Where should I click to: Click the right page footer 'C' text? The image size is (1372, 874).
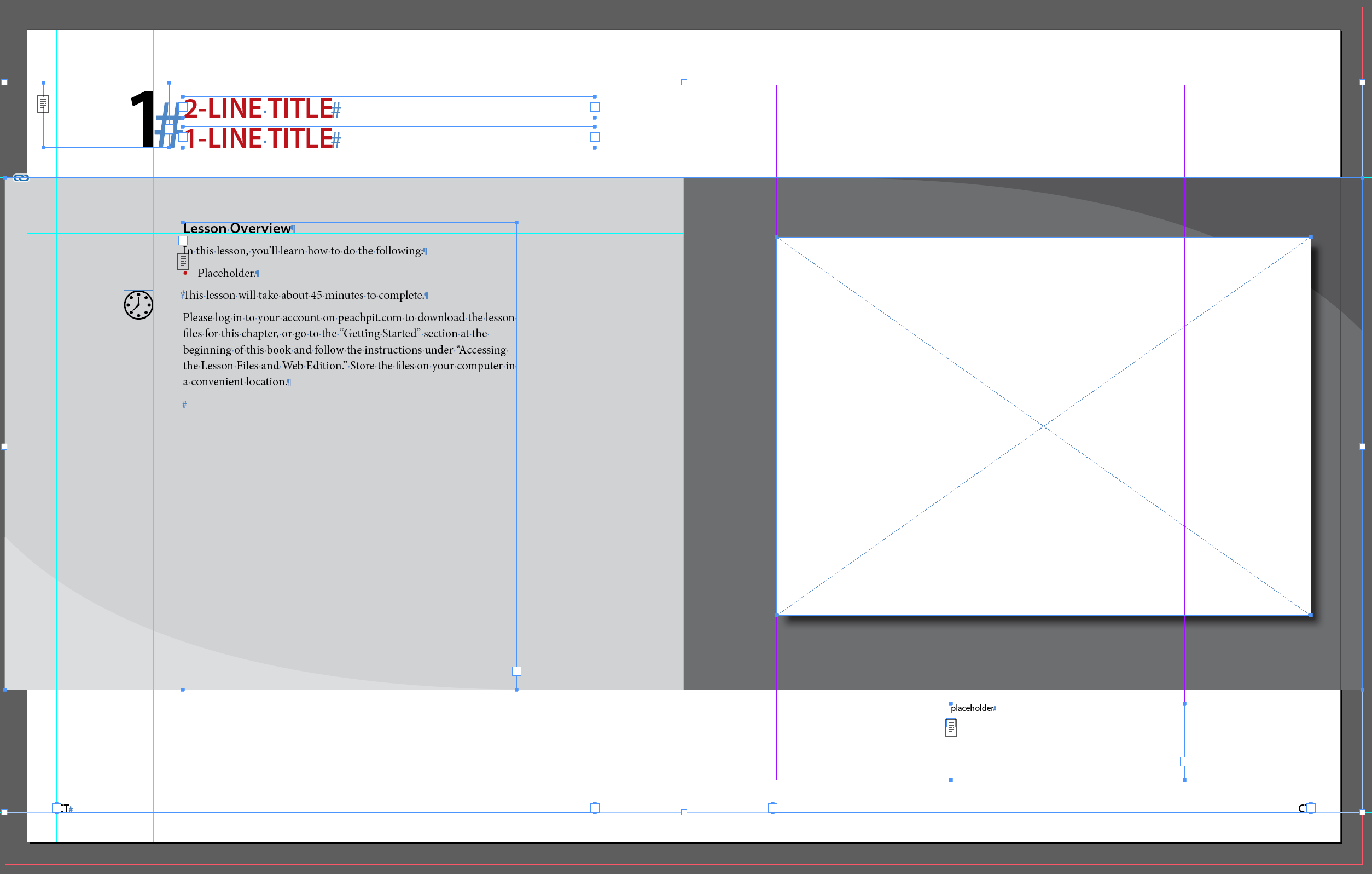tap(1302, 808)
